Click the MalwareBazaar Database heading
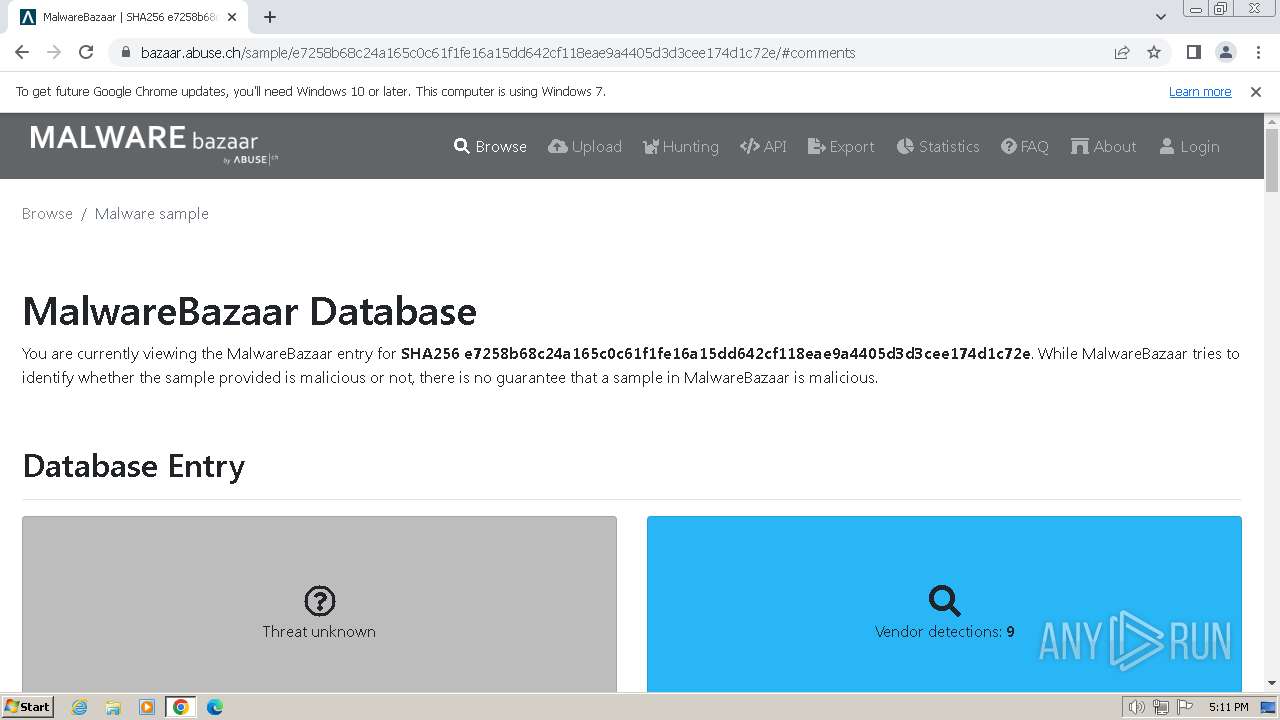This screenshot has height=720, width=1280. [x=249, y=311]
